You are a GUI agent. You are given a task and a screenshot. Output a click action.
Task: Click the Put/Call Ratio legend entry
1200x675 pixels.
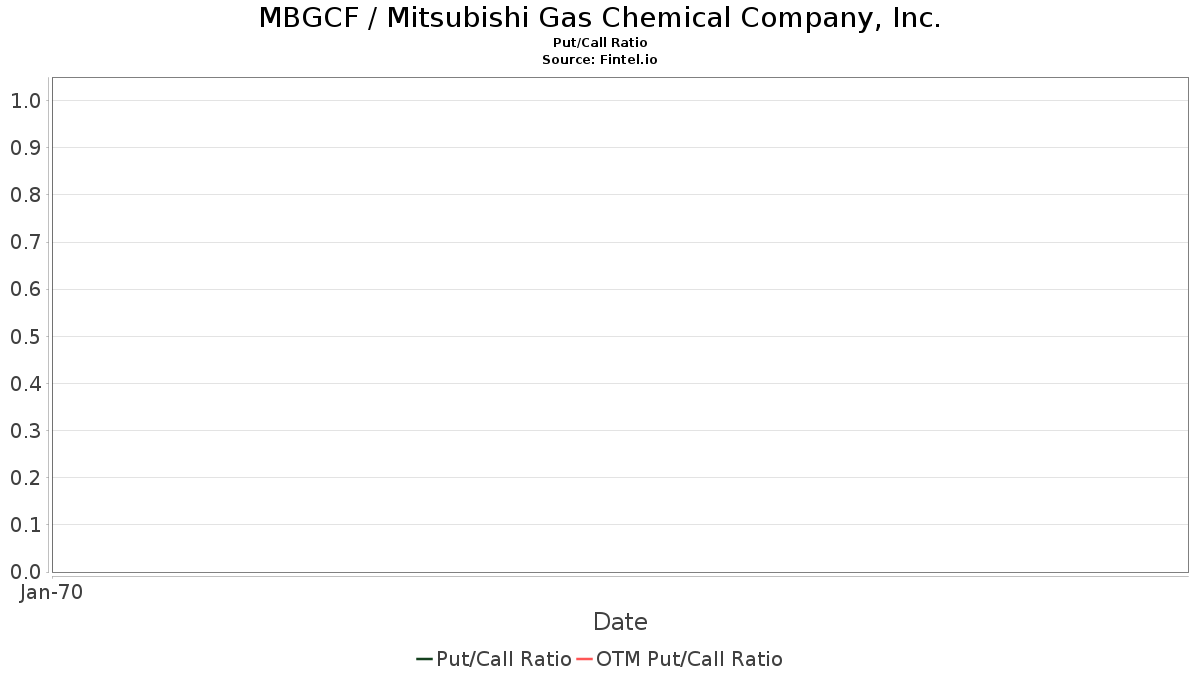click(x=494, y=659)
